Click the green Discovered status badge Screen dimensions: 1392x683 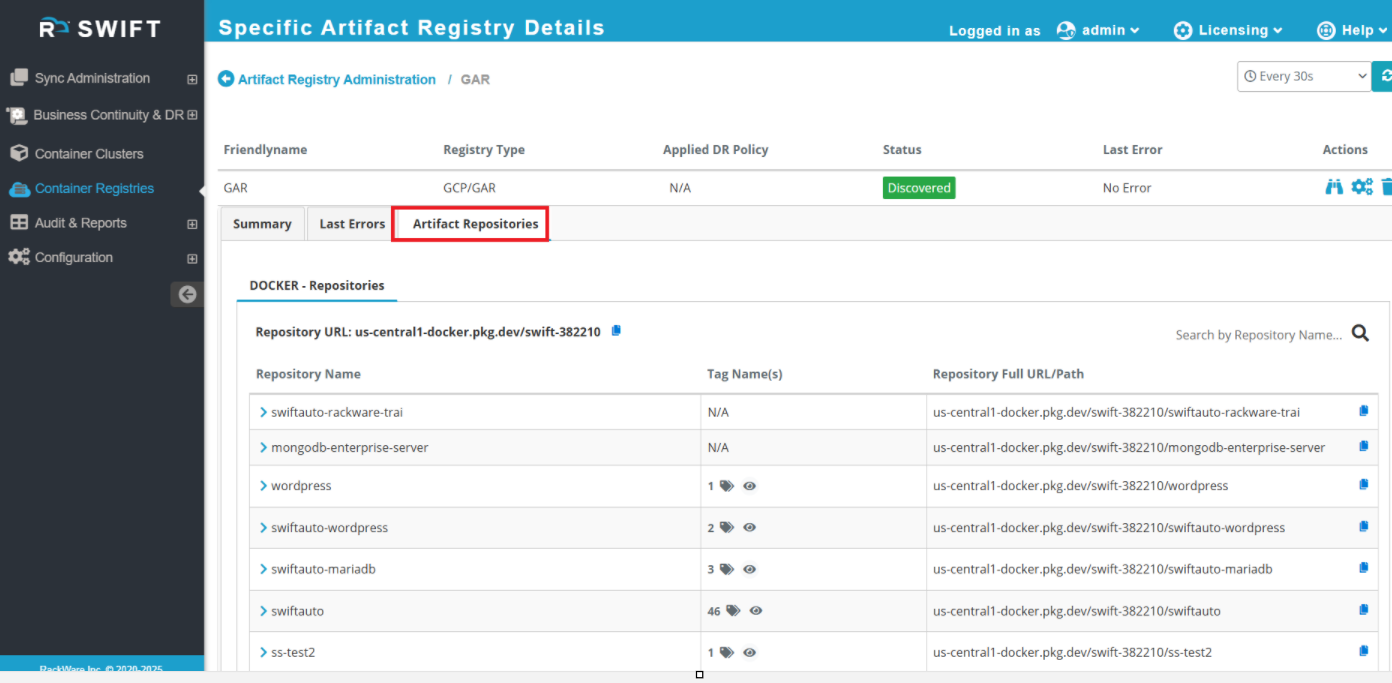click(919, 187)
